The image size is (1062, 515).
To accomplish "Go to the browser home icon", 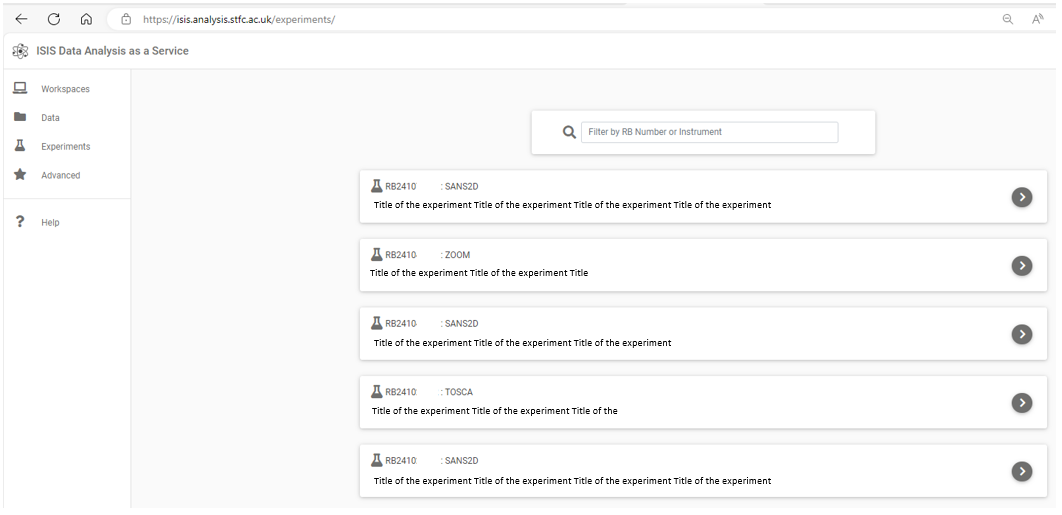I will tap(86, 19).
